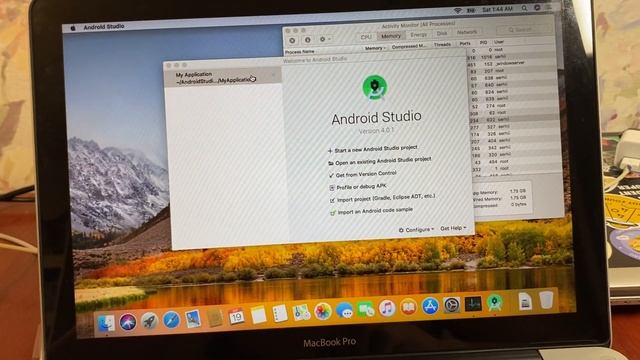Switch to Network tab in Activity Monitor
This screenshot has width=640, height=360.
pyautogui.click(x=467, y=32)
